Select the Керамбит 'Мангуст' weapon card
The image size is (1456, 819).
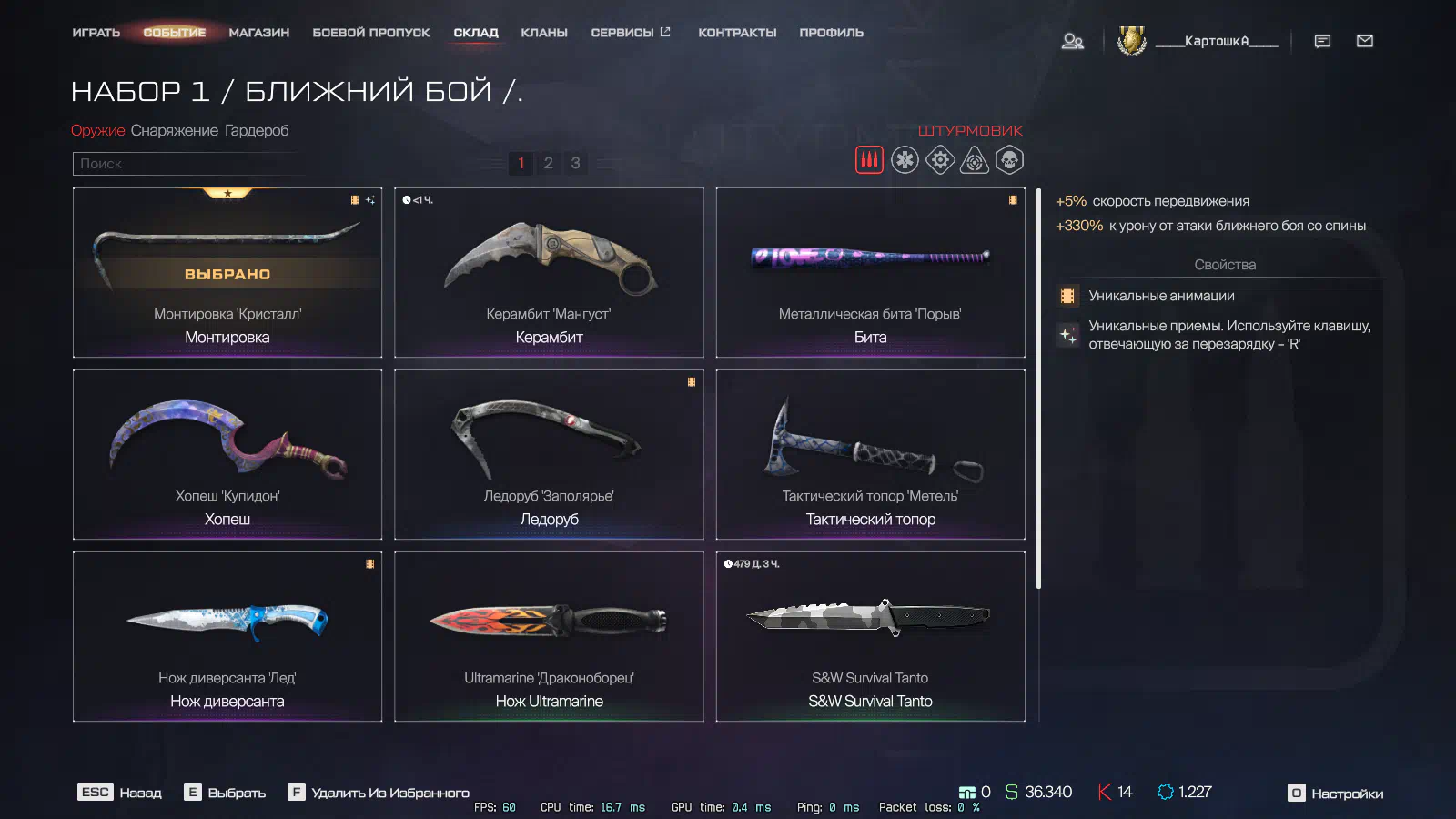(549, 273)
